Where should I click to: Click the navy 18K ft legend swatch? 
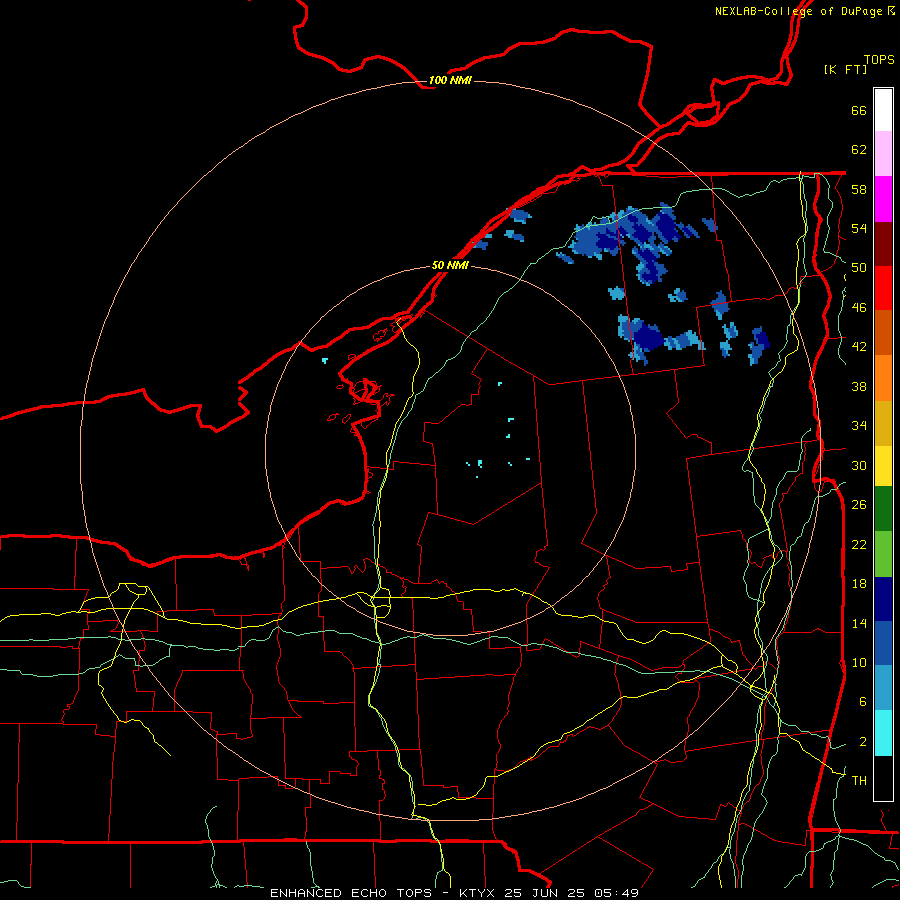coord(883,599)
